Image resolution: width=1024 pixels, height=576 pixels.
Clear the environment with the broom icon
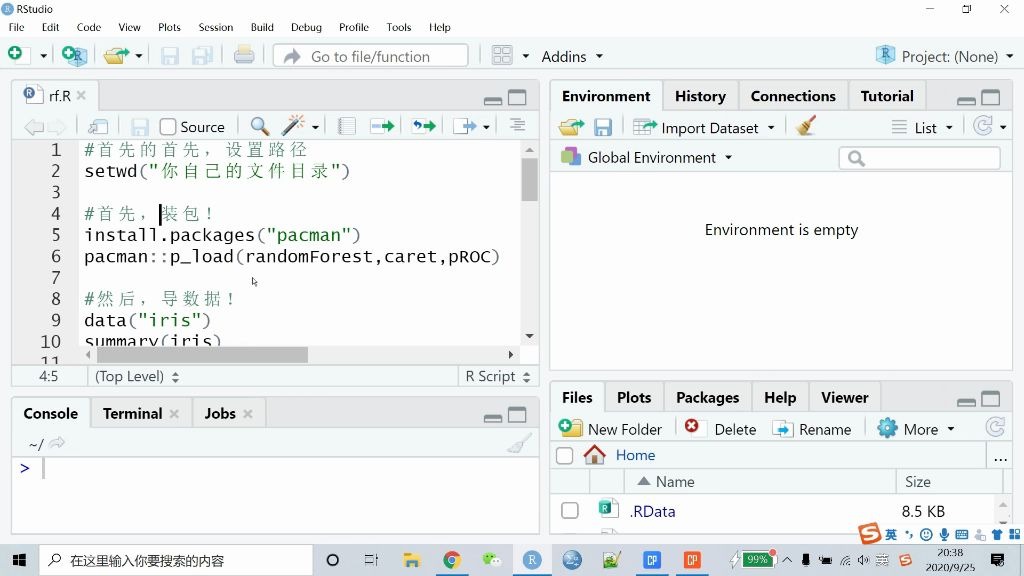tap(806, 127)
